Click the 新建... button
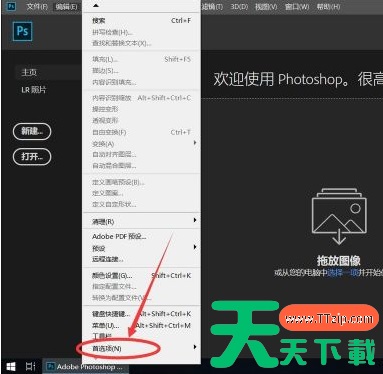The image size is (383, 374). [32, 131]
